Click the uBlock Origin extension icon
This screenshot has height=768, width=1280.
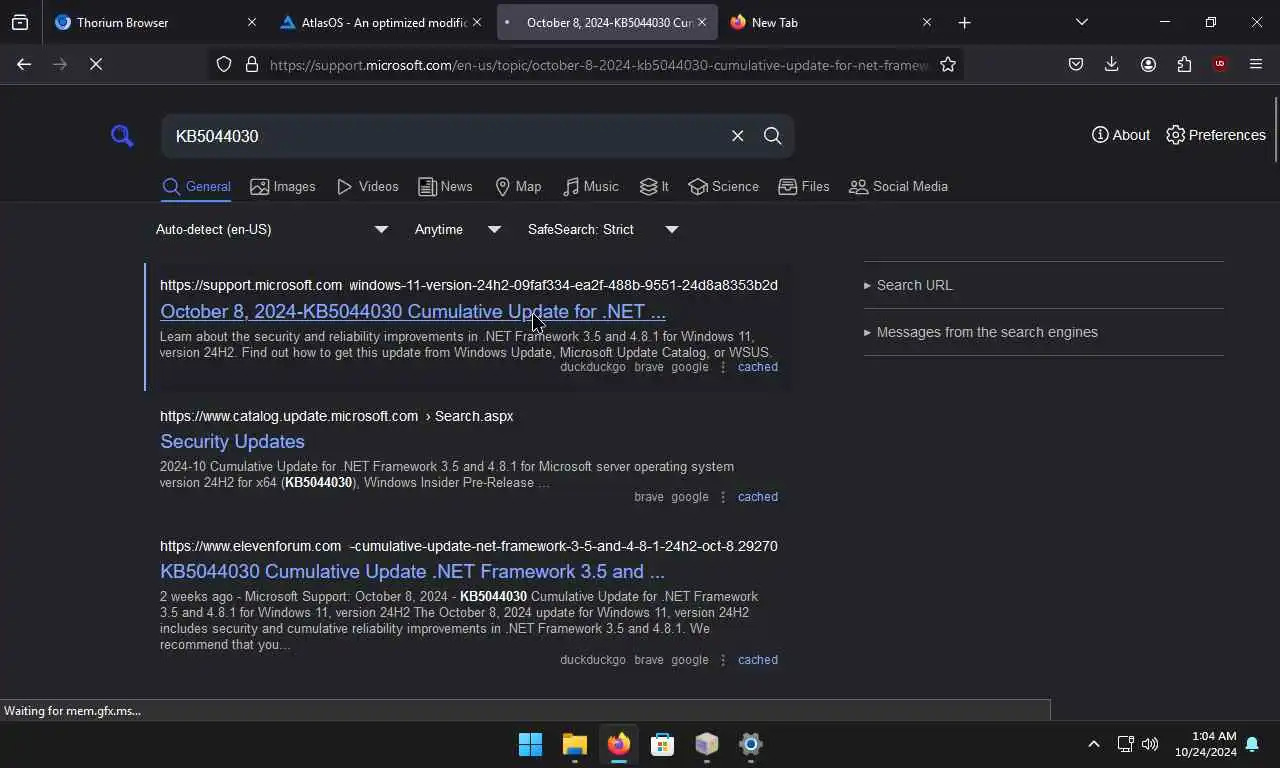pos(1220,64)
